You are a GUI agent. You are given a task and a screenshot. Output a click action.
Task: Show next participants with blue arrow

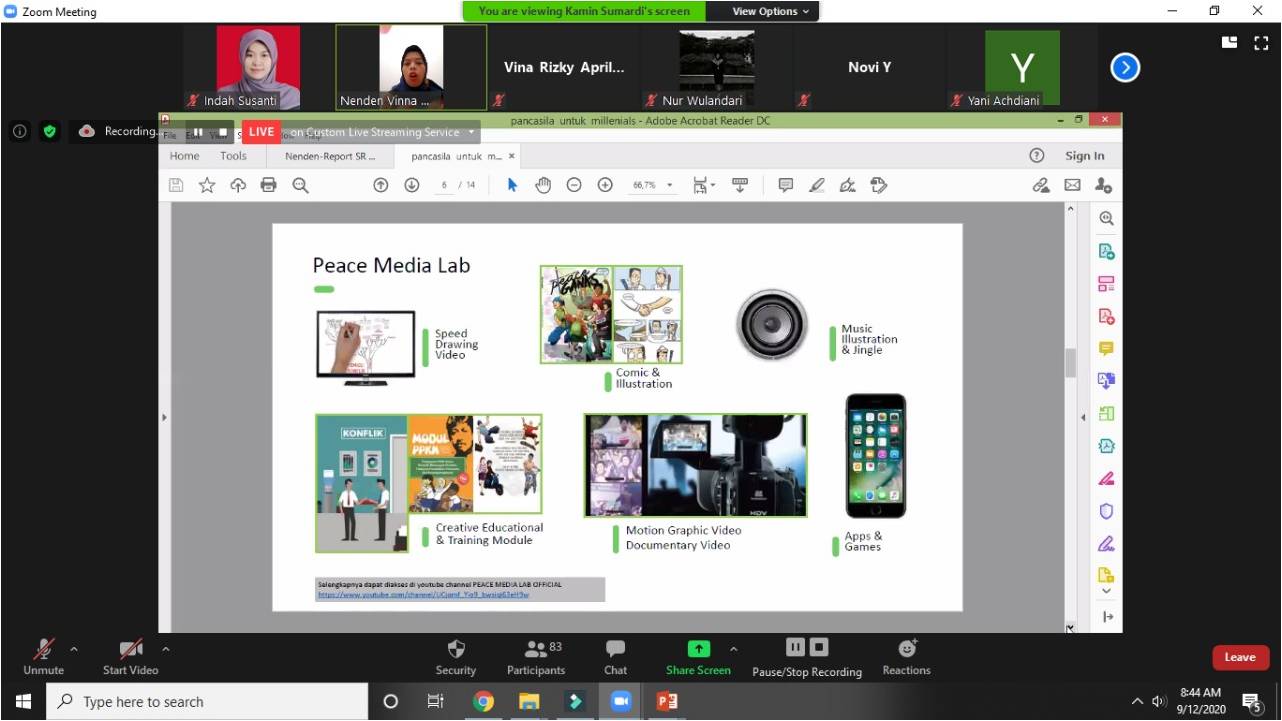pos(1125,68)
